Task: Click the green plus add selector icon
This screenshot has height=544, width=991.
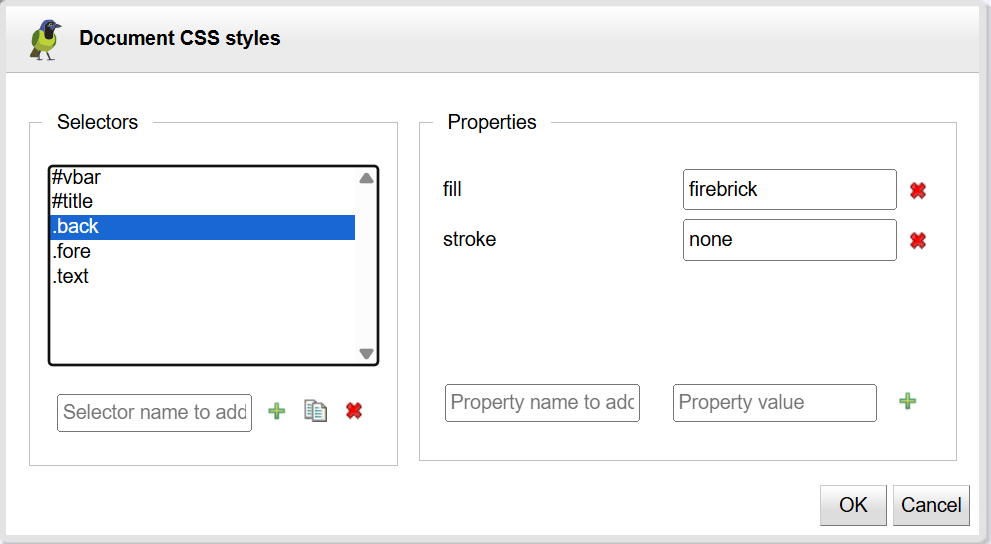Action: click(x=277, y=411)
